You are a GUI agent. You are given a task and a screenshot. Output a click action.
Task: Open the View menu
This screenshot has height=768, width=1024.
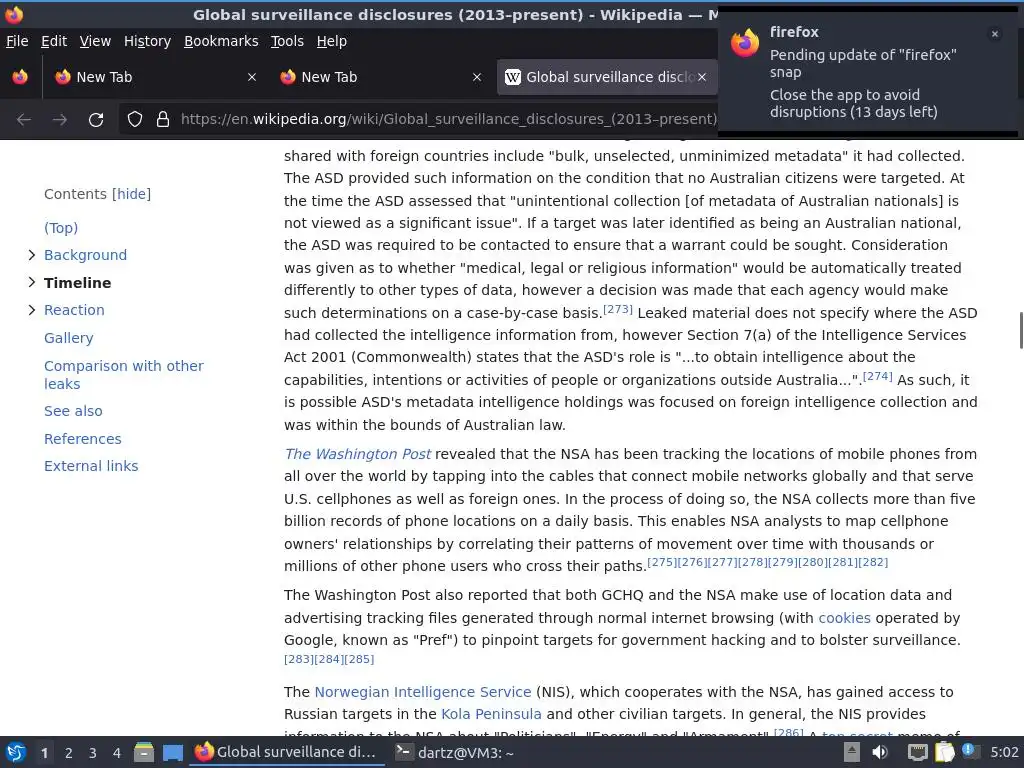95,41
